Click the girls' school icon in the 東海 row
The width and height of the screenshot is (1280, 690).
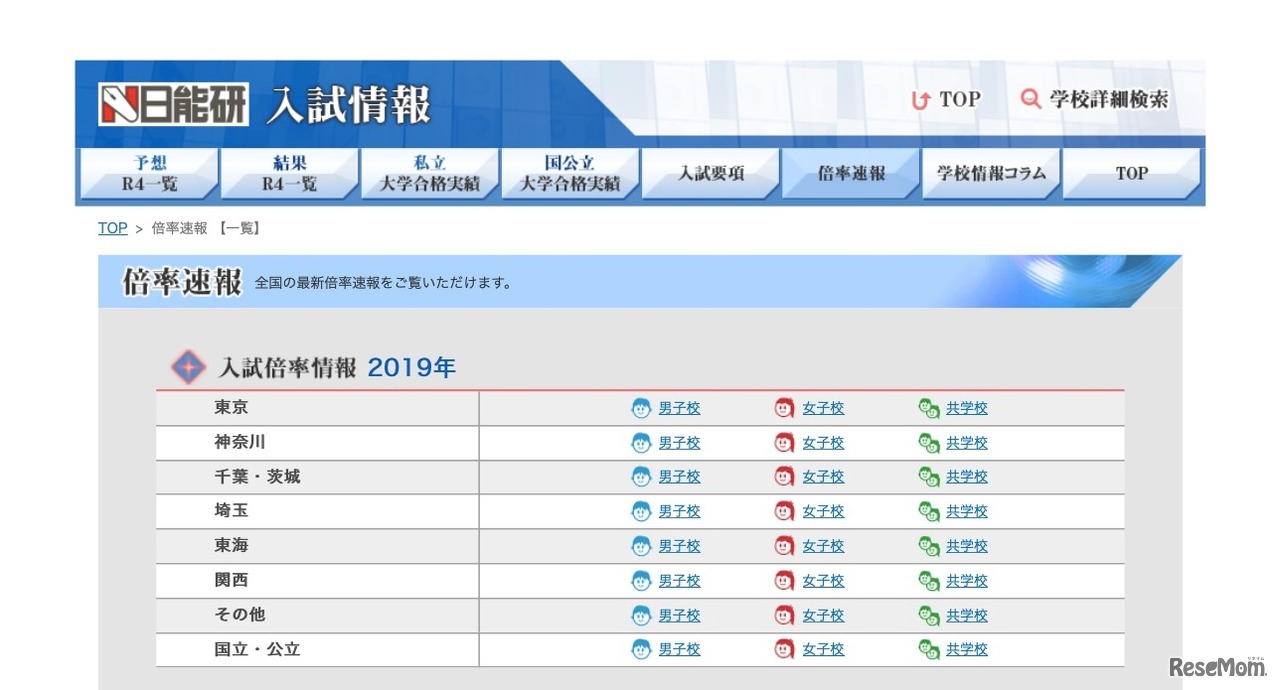click(785, 546)
